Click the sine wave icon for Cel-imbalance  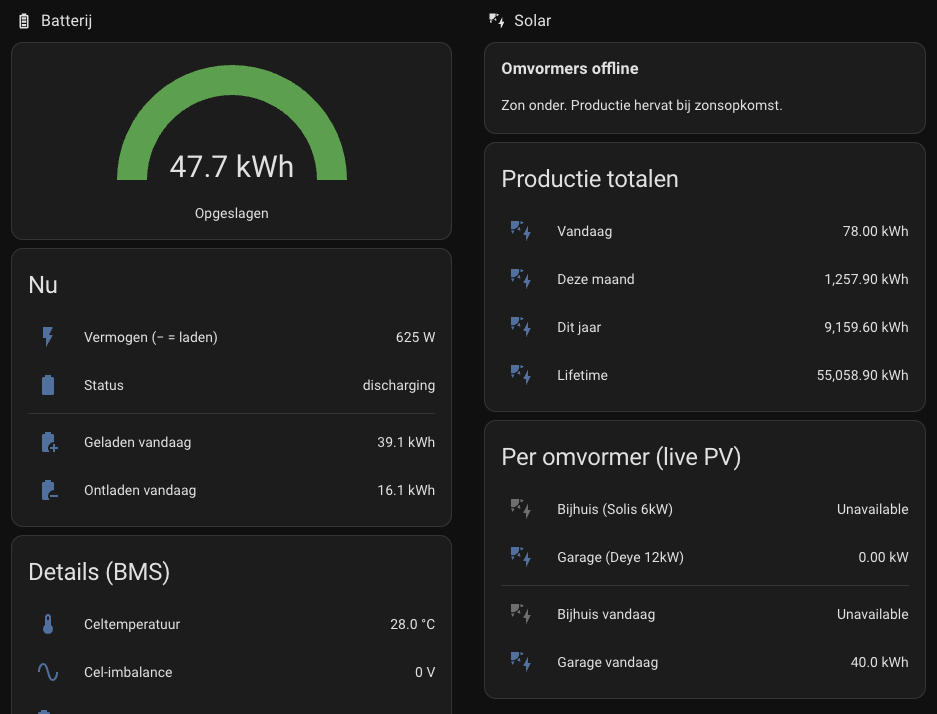(48, 672)
